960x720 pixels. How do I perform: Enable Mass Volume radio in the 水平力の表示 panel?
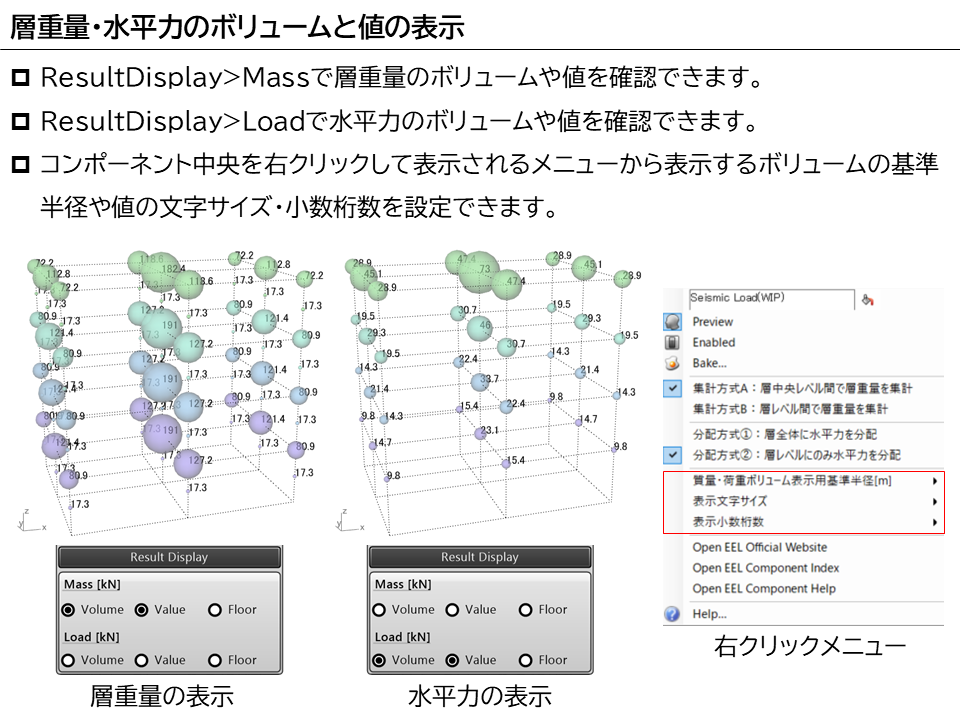379,610
